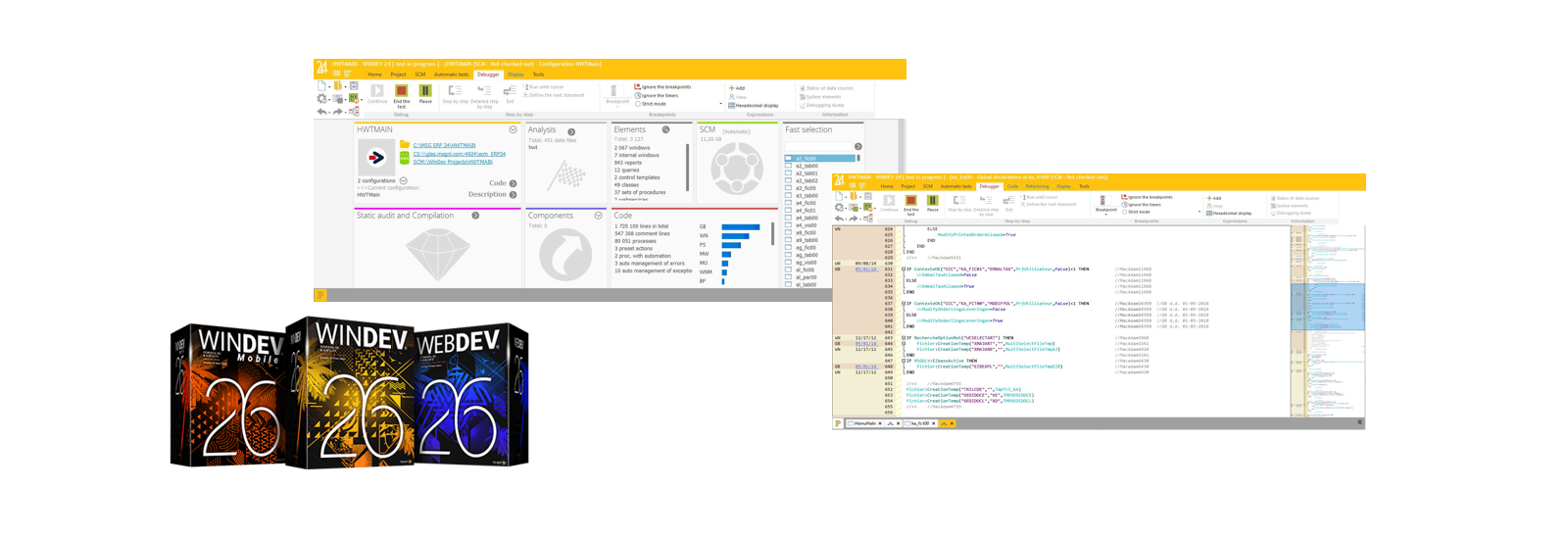1568x539 pixels.
Task: Toggle Ignore the timers in code editor window
Action: tap(1141, 205)
